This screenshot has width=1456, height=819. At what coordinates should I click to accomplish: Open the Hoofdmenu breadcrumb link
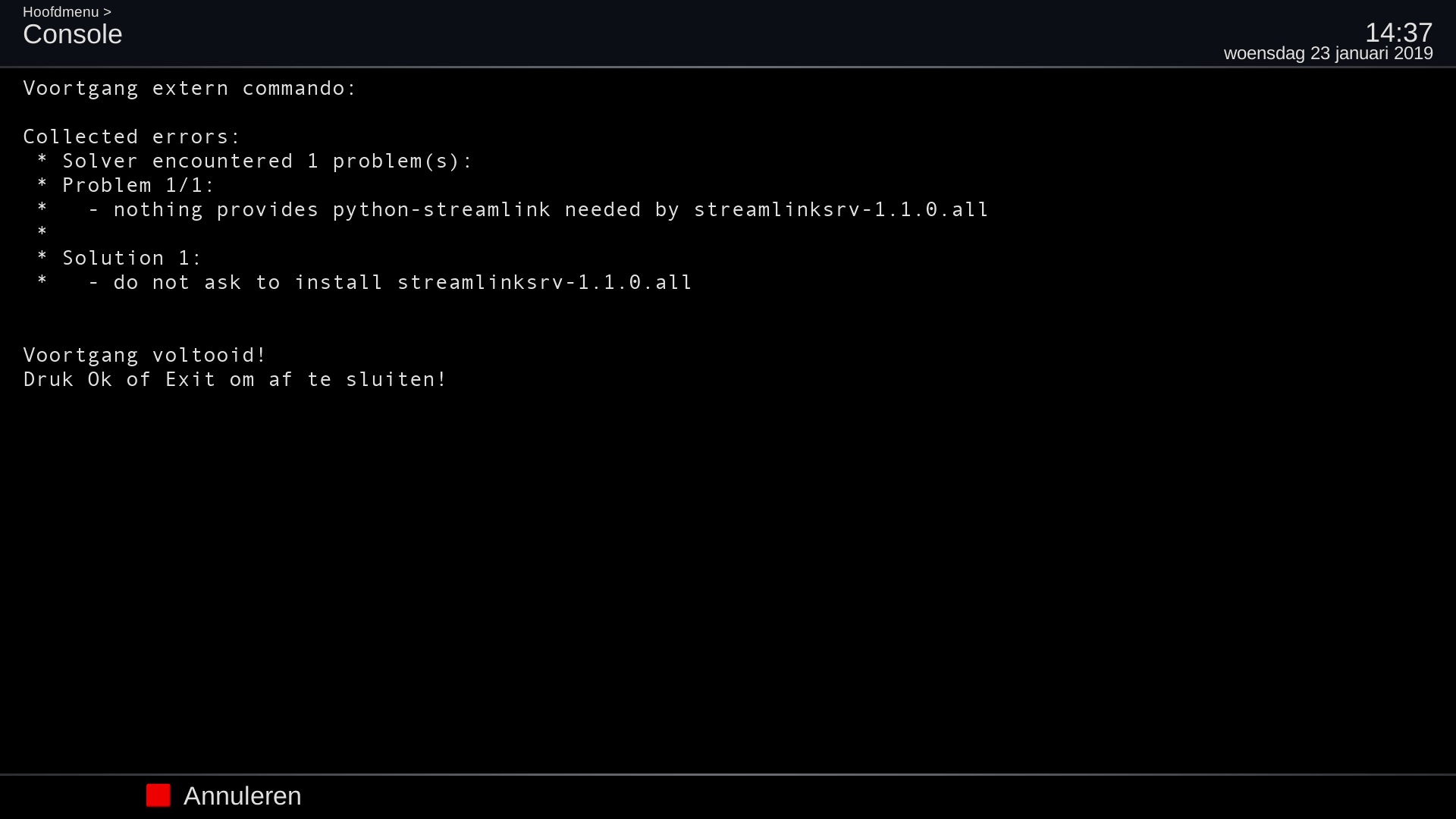(61, 11)
